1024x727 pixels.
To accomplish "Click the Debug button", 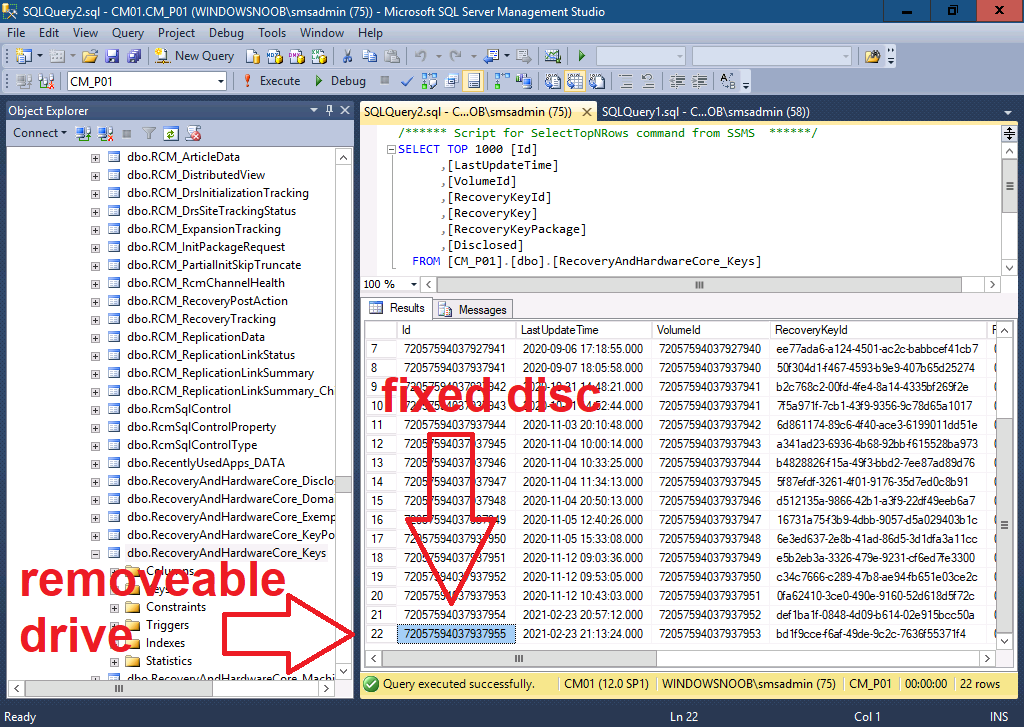I will tap(340, 81).
